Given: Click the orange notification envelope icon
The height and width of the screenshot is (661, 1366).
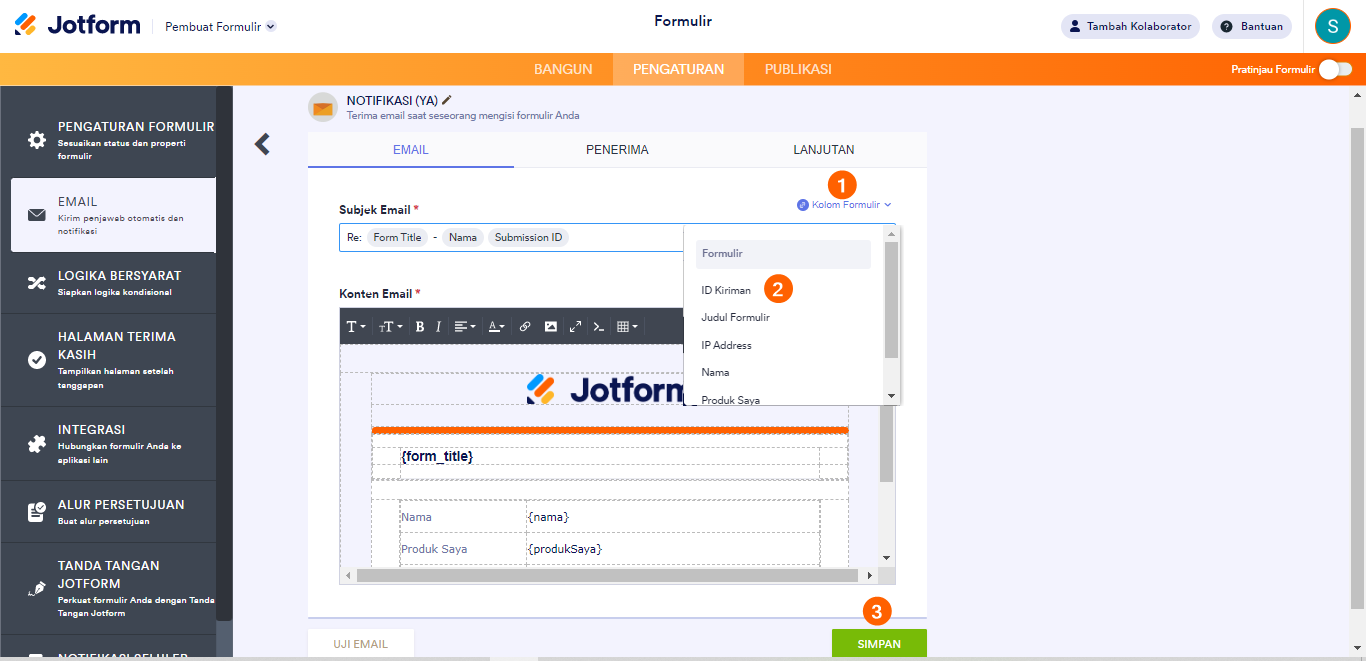Looking at the screenshot, I should (x=323, y=107).
